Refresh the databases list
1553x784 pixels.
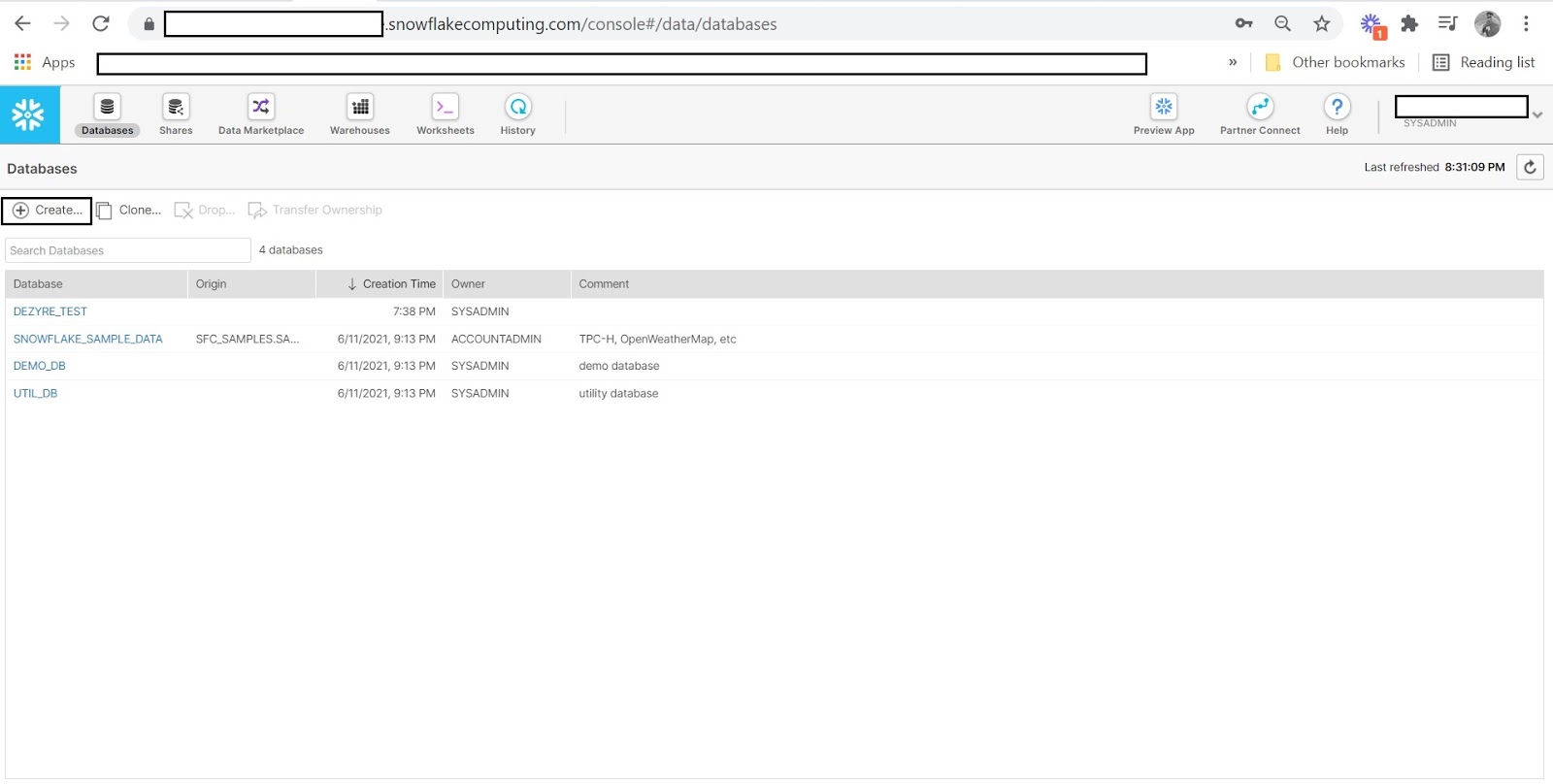pyautogui.click(x=1530, y=167)
